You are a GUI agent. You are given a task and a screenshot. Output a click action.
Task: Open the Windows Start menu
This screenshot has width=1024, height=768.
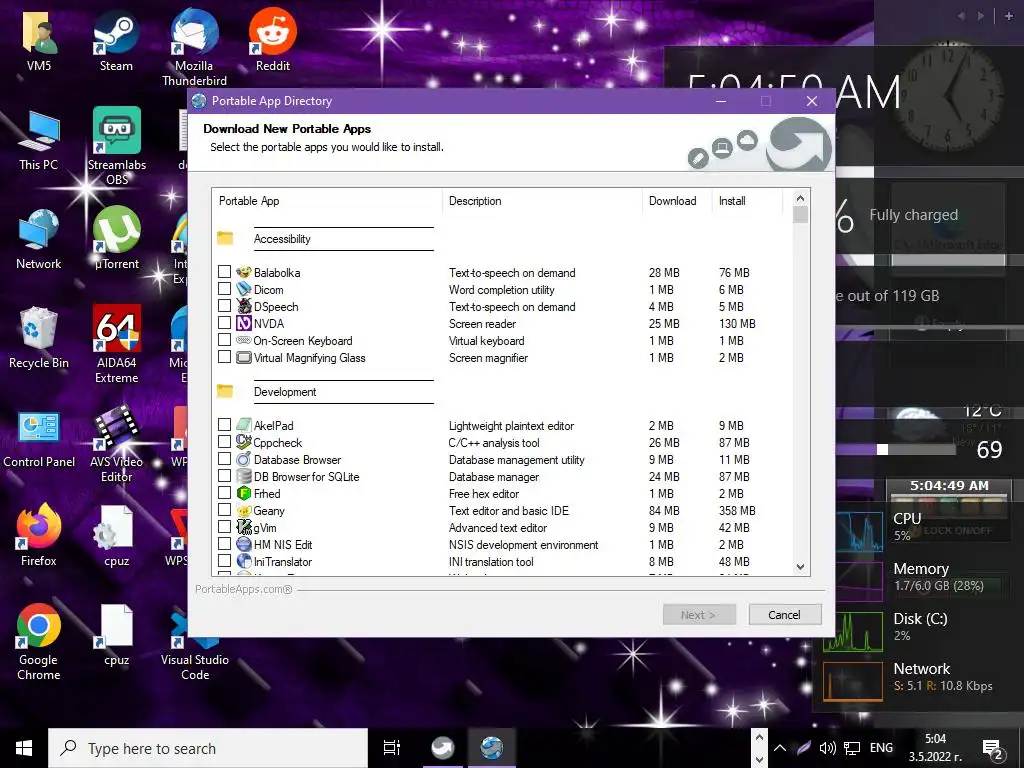pos(24,748)
